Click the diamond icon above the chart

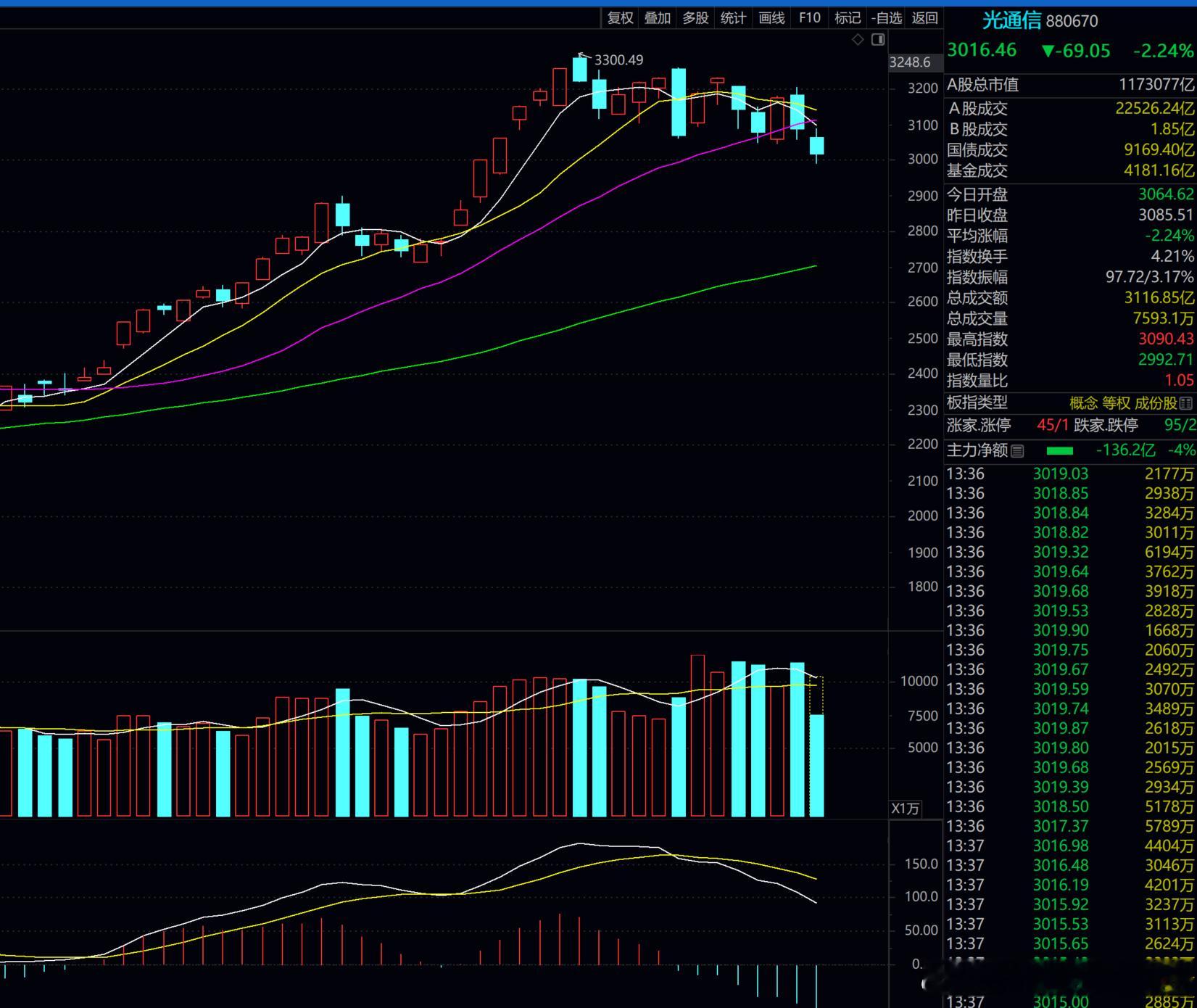pyautogui.click(x=858, y=39)
